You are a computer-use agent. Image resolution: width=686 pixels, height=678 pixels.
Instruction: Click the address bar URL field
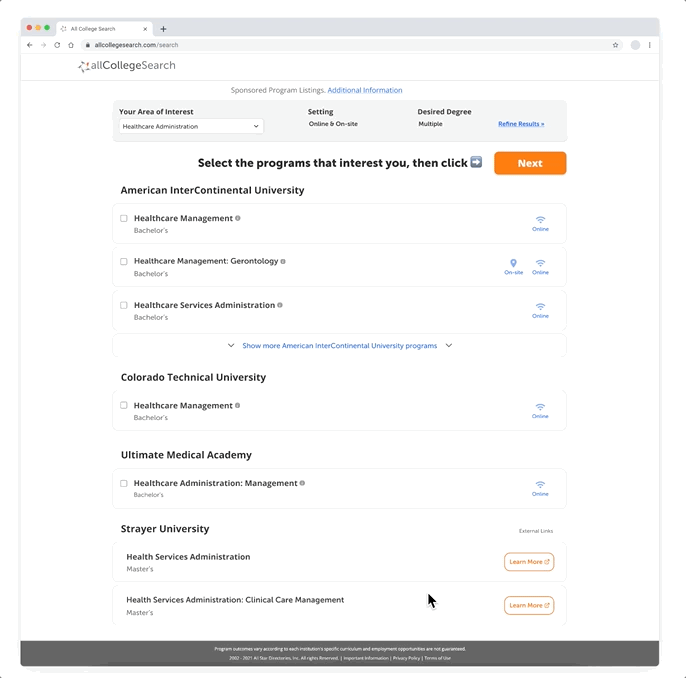tap(348, 45)
